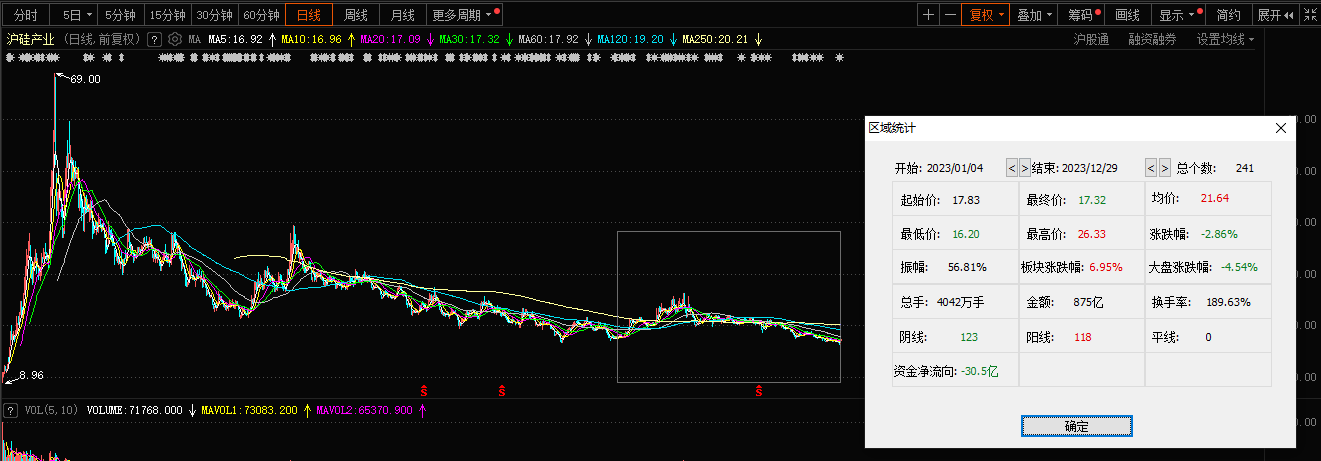Click the VOLUME:71768.000 value
Screen dimensions: 1321x461
135,410
